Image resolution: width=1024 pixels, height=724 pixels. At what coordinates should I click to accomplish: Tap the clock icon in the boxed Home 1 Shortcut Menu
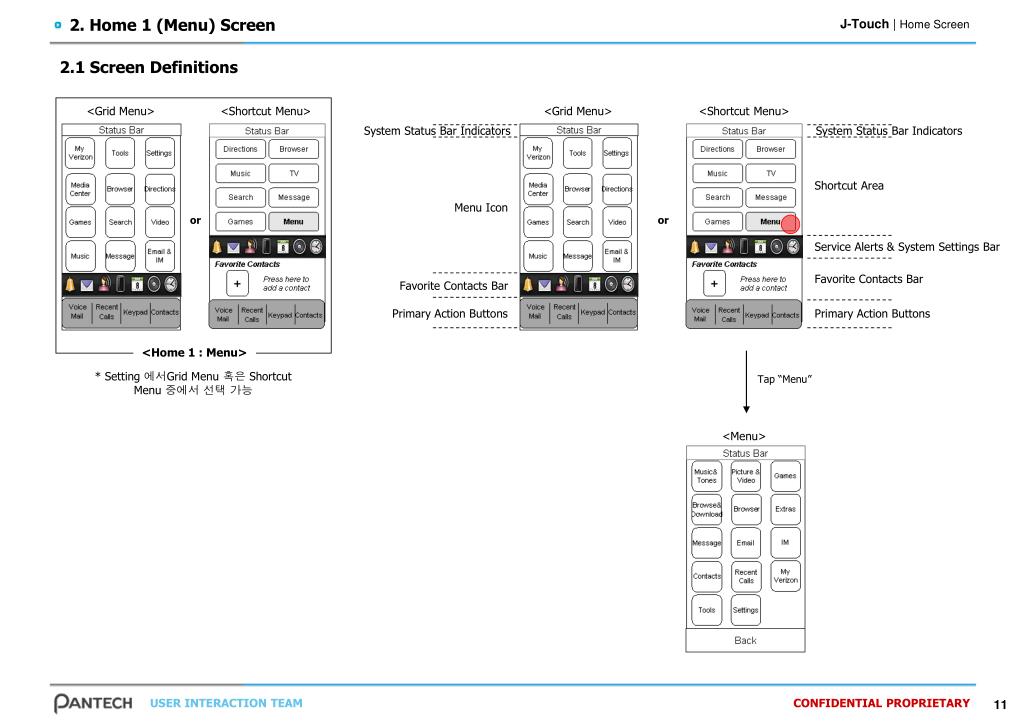pos(316,246)
